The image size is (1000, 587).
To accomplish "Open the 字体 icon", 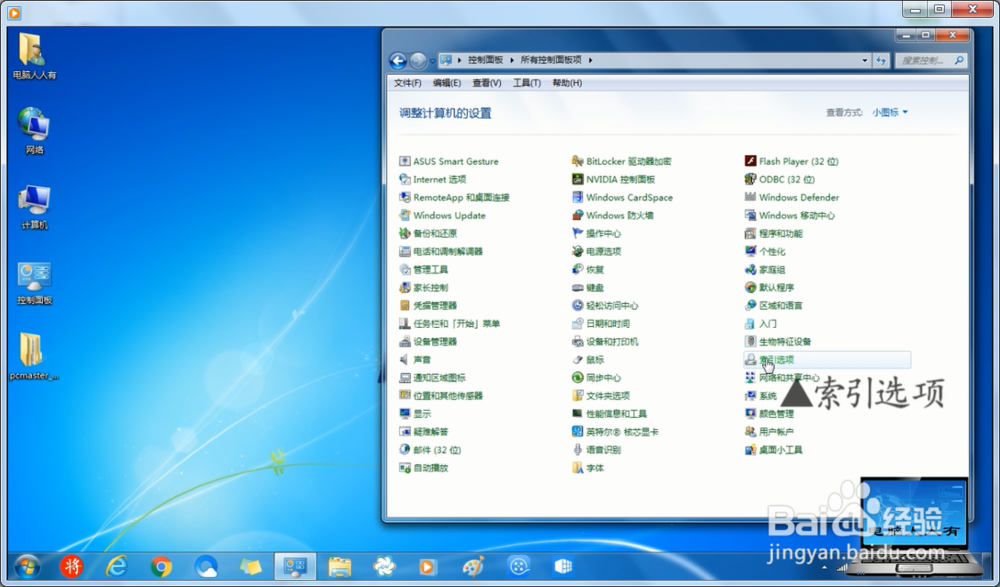I will (577, 468).
